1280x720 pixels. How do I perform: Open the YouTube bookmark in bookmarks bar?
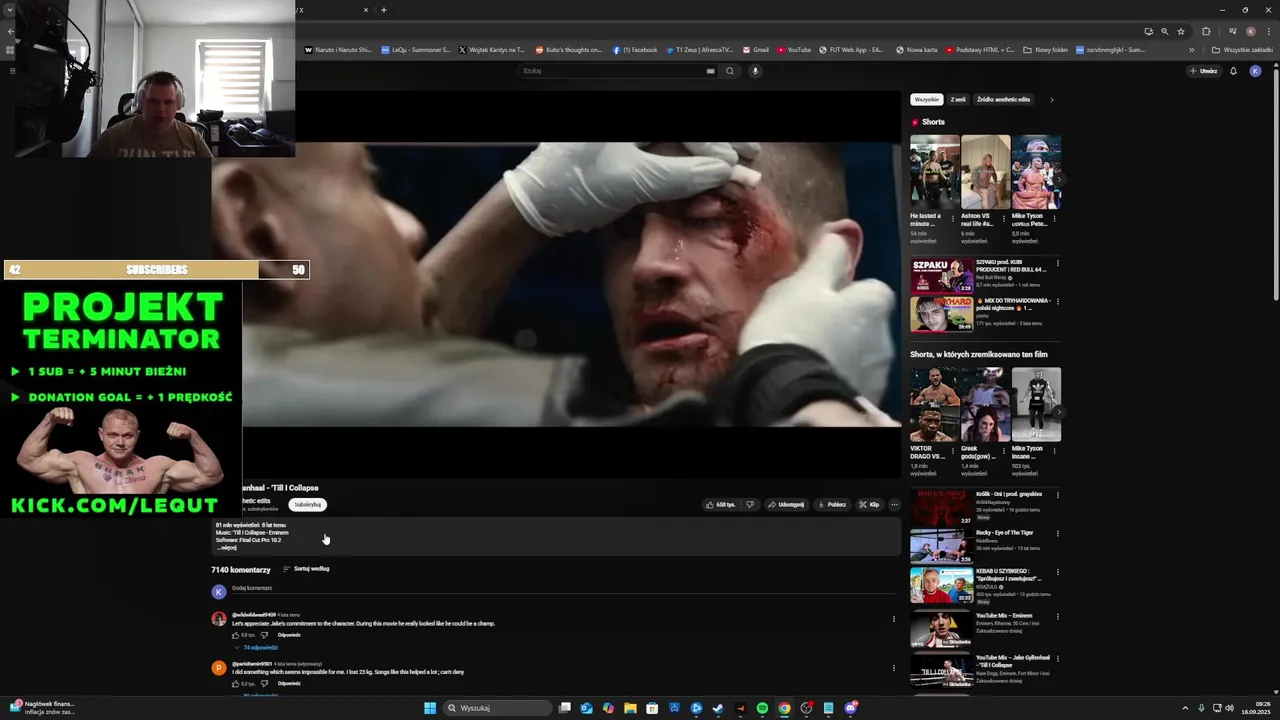tap(794, 49)
